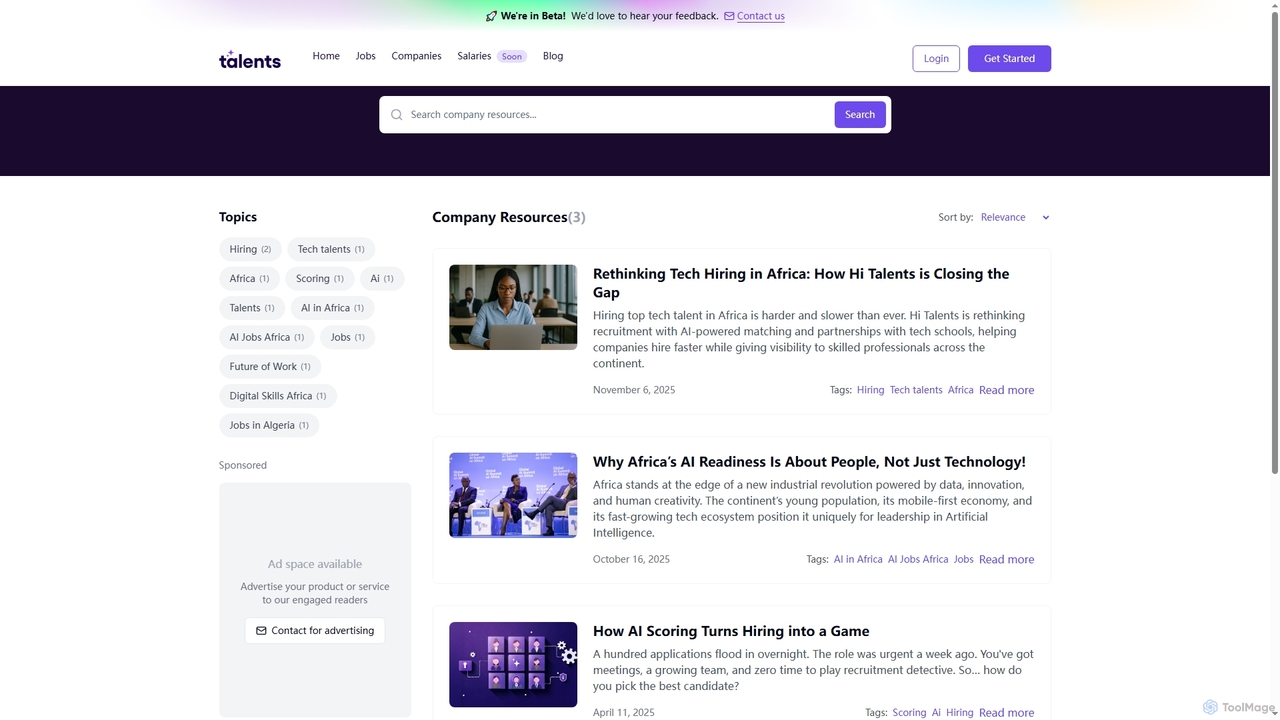Viewport: 1280px width, 720px height.
Task: Click the envelope icon on the advertising button
Action: (261, 631)
